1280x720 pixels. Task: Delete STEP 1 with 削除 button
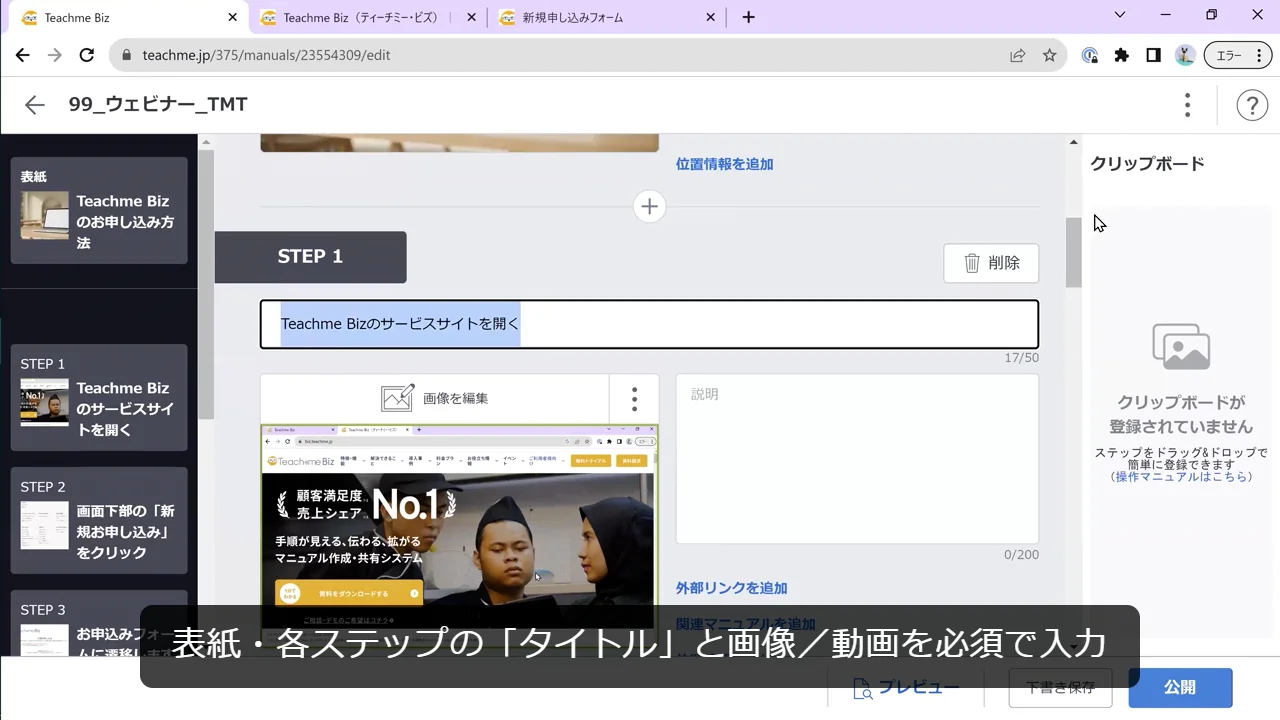pyautogui.click(x=991, y=263)
